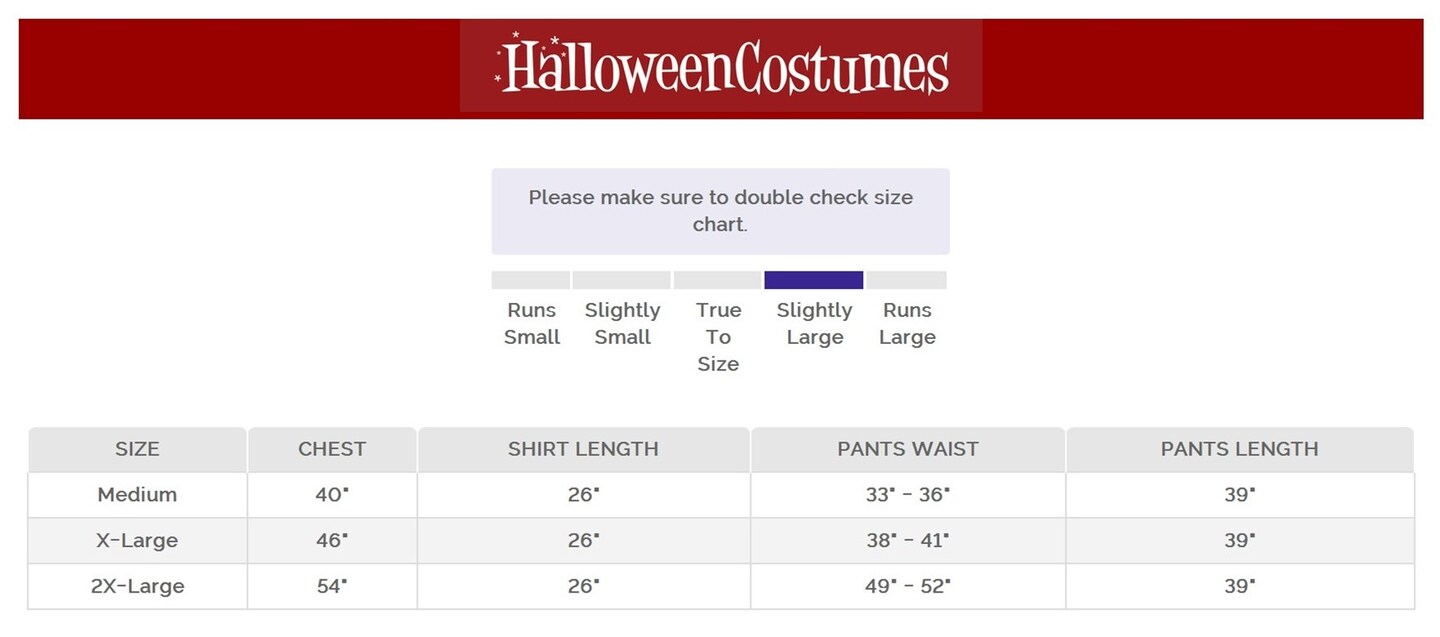Select the Slightly Small fit segment

621,280
